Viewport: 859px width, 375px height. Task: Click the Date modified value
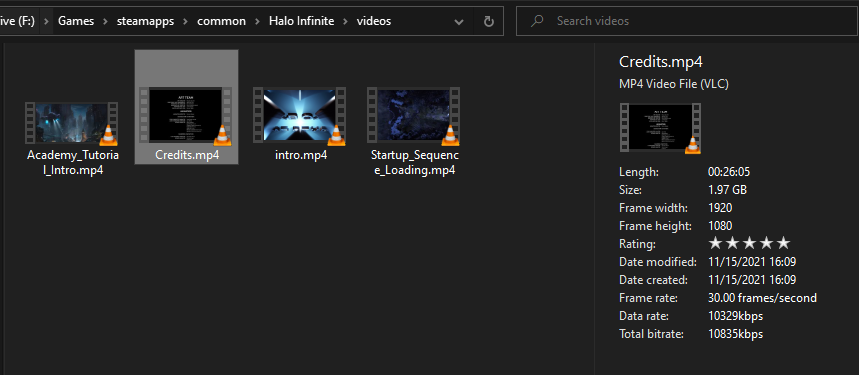click(752, 262)
